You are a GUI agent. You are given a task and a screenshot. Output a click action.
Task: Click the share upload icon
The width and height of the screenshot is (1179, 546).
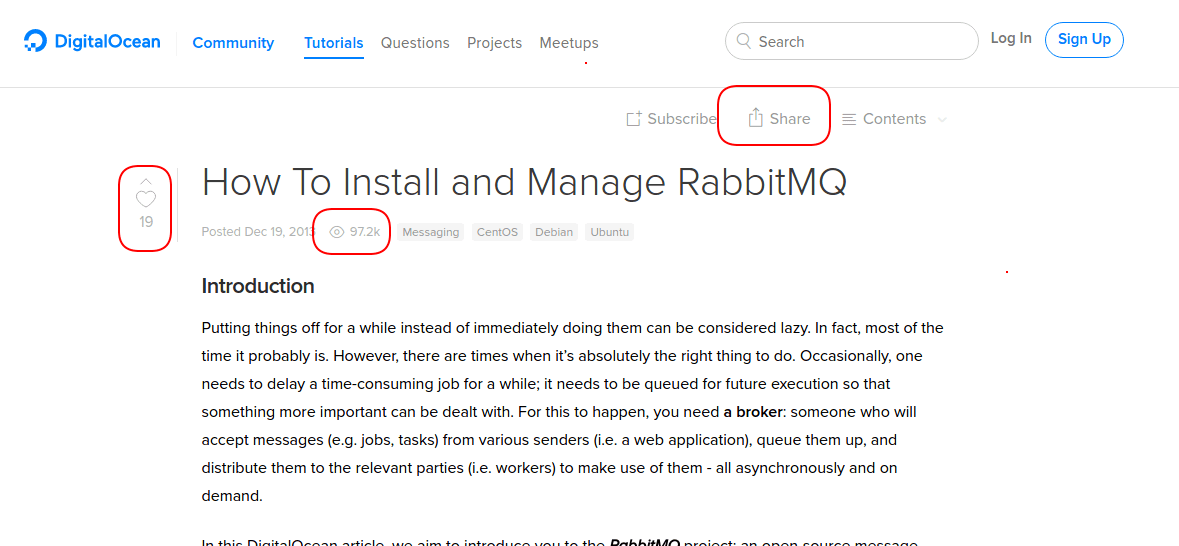(x=756, y=117)
